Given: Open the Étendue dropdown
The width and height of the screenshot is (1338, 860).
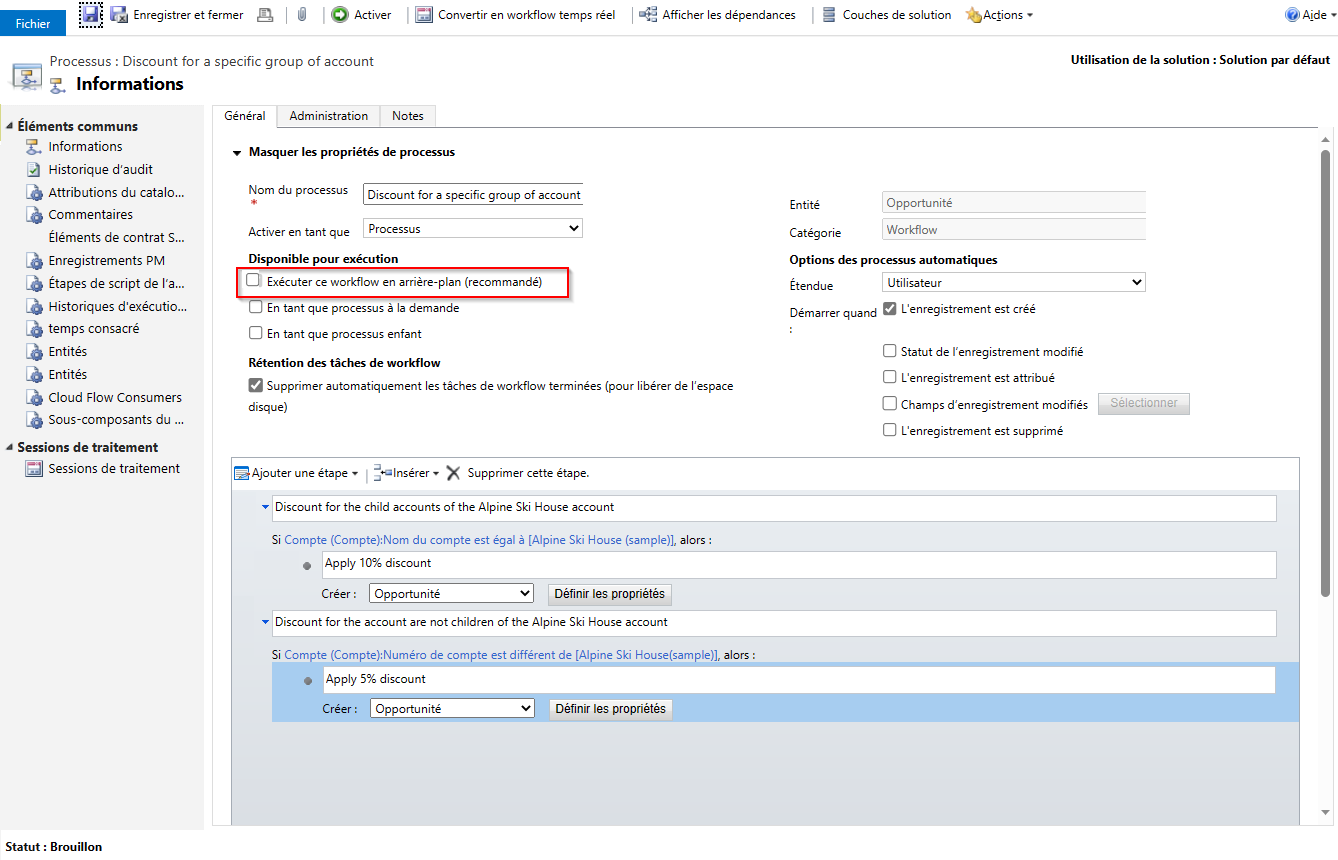Looking at the screenshot, I should tap(1013, 281).
